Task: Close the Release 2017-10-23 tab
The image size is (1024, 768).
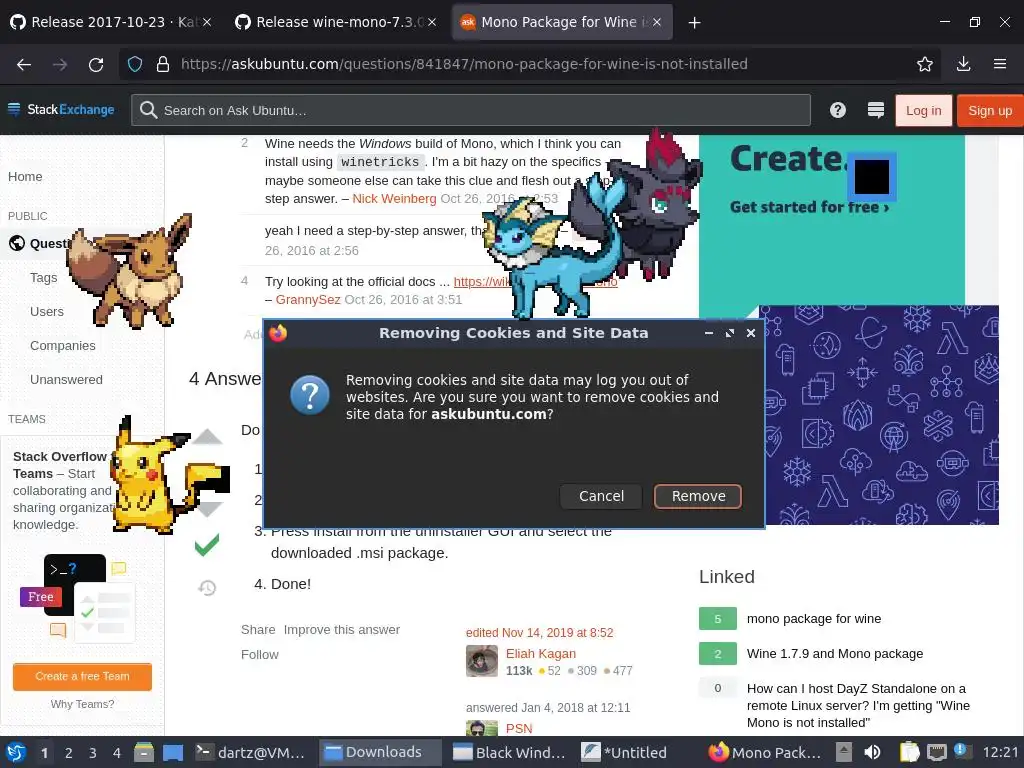Action: [206, 22]
